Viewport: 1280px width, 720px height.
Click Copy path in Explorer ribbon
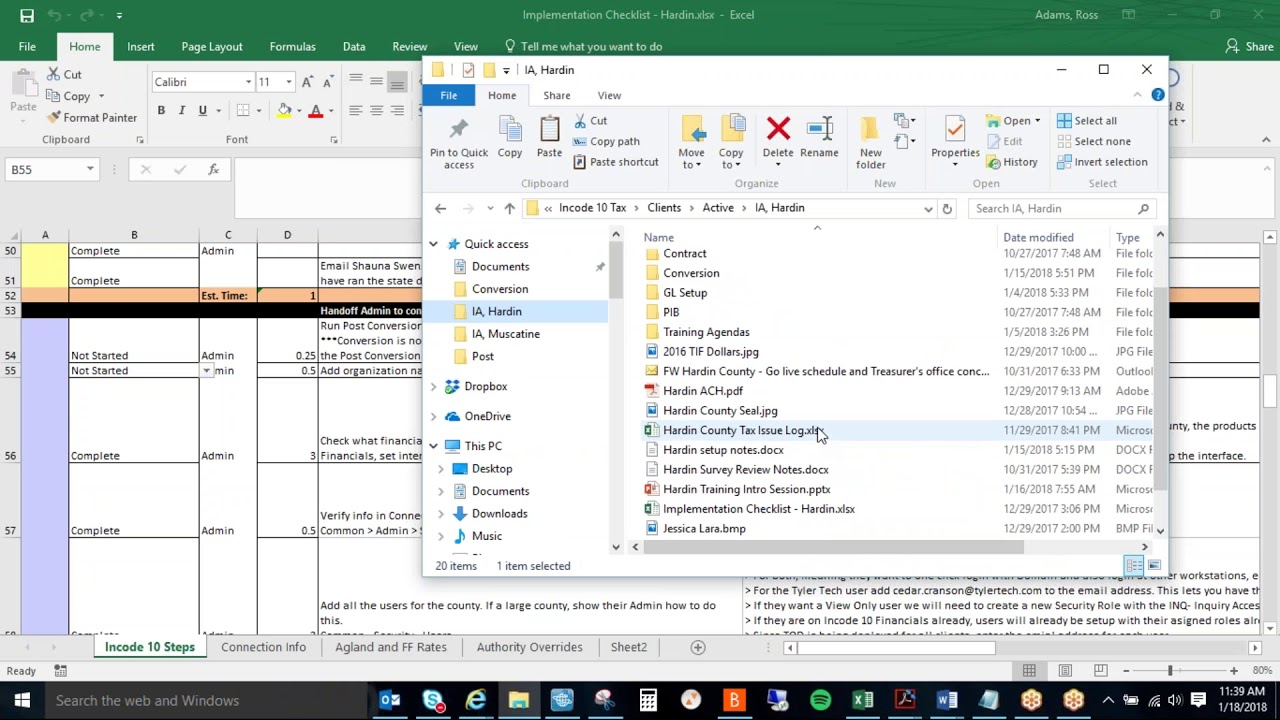point(606,141)
